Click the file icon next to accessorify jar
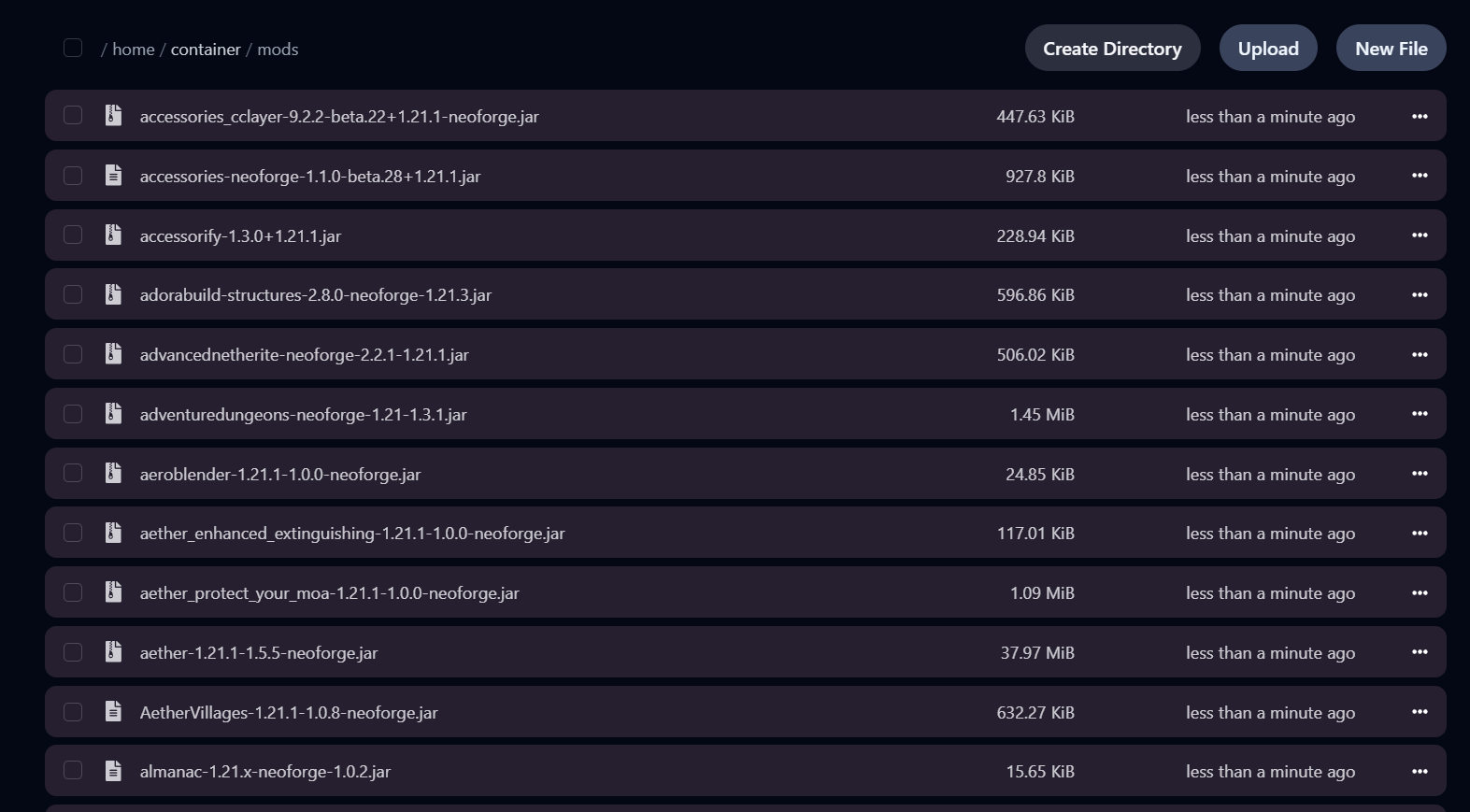This screenshot has height=812, width=1470. (x=113, y=235)
